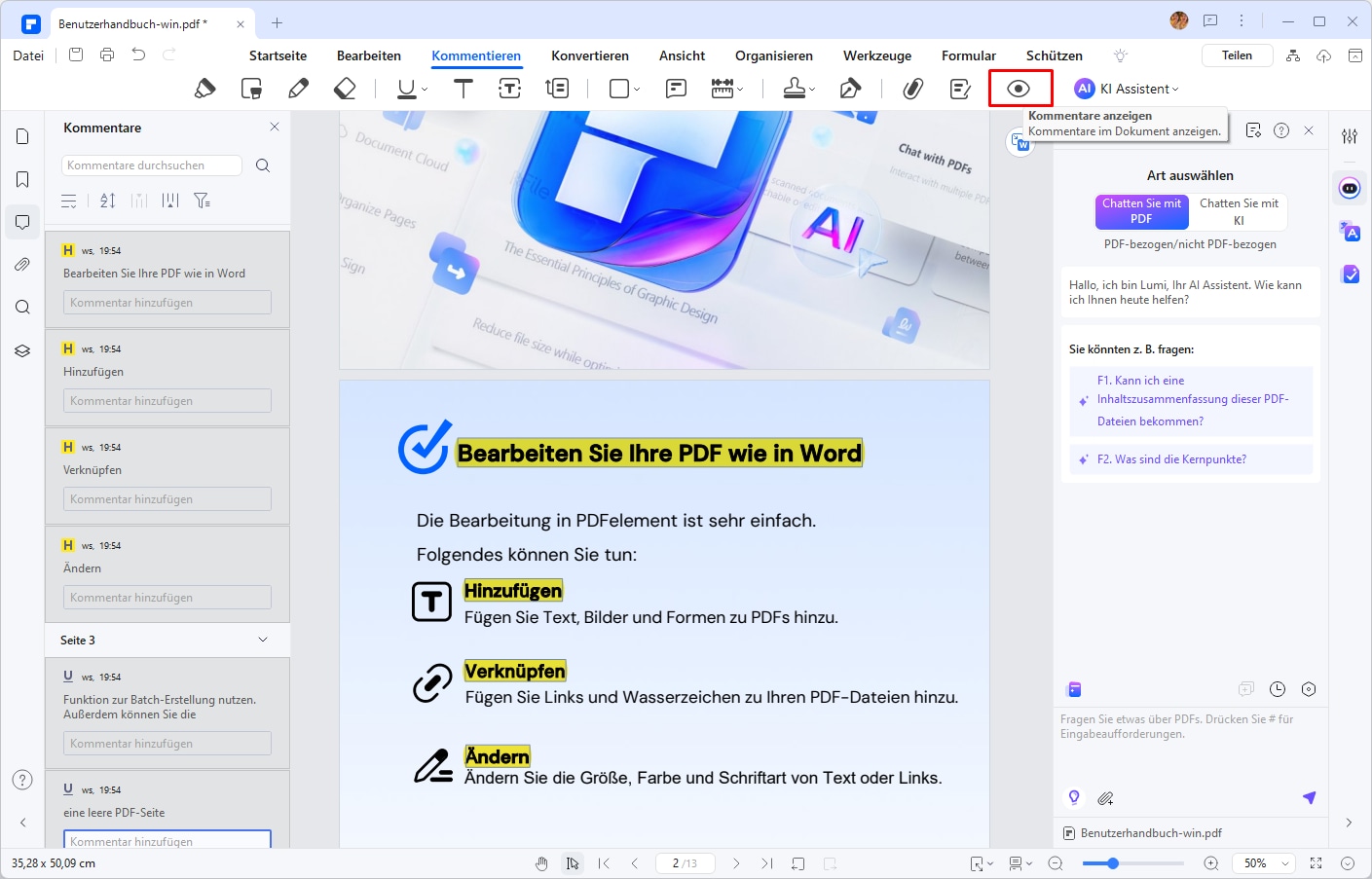Open the comments filter icon
Screen dimensions: 1372x879
pos(202,201)
